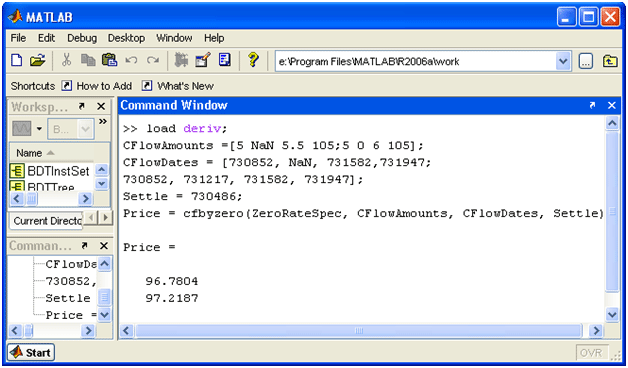The image size is (628, 368).
Task: Undo last action arrow
Action: pyautogui.click(x=131, y=61)
